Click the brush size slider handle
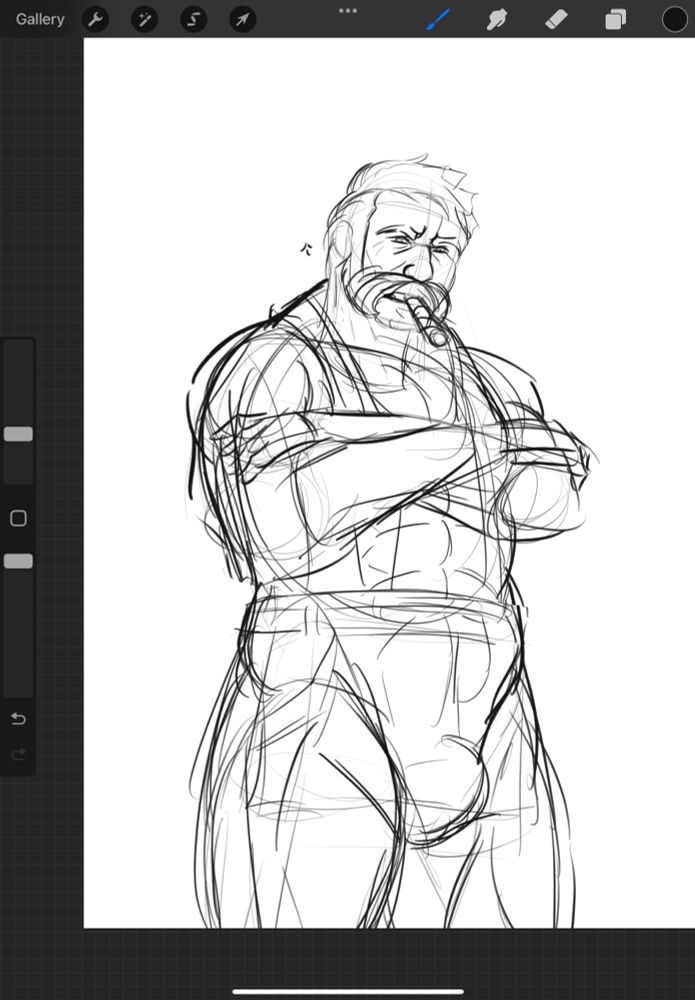Image resolution: width=695 pixels, height=1000 pixels. (18, 434)
